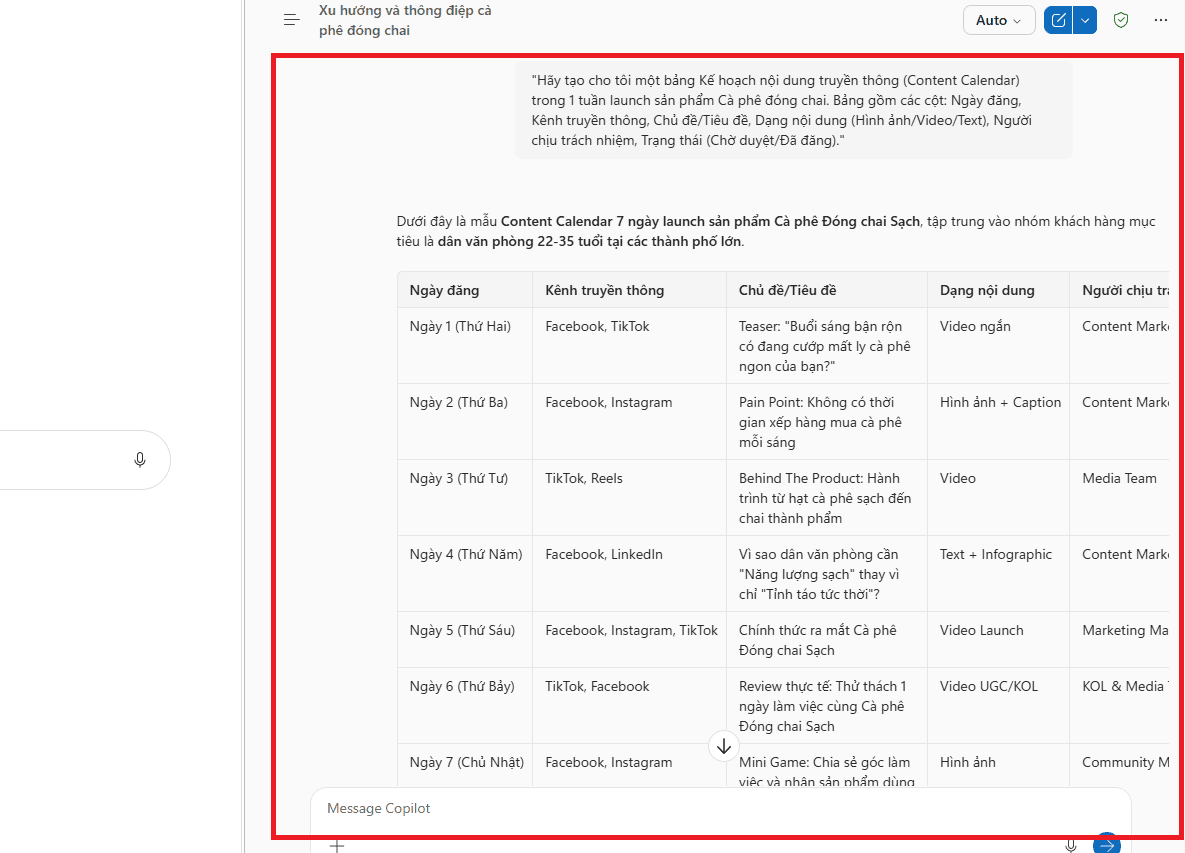
Task: Select the 'Ngày 4 (Thứ Năm)' cell
Action: pos(465,573)
